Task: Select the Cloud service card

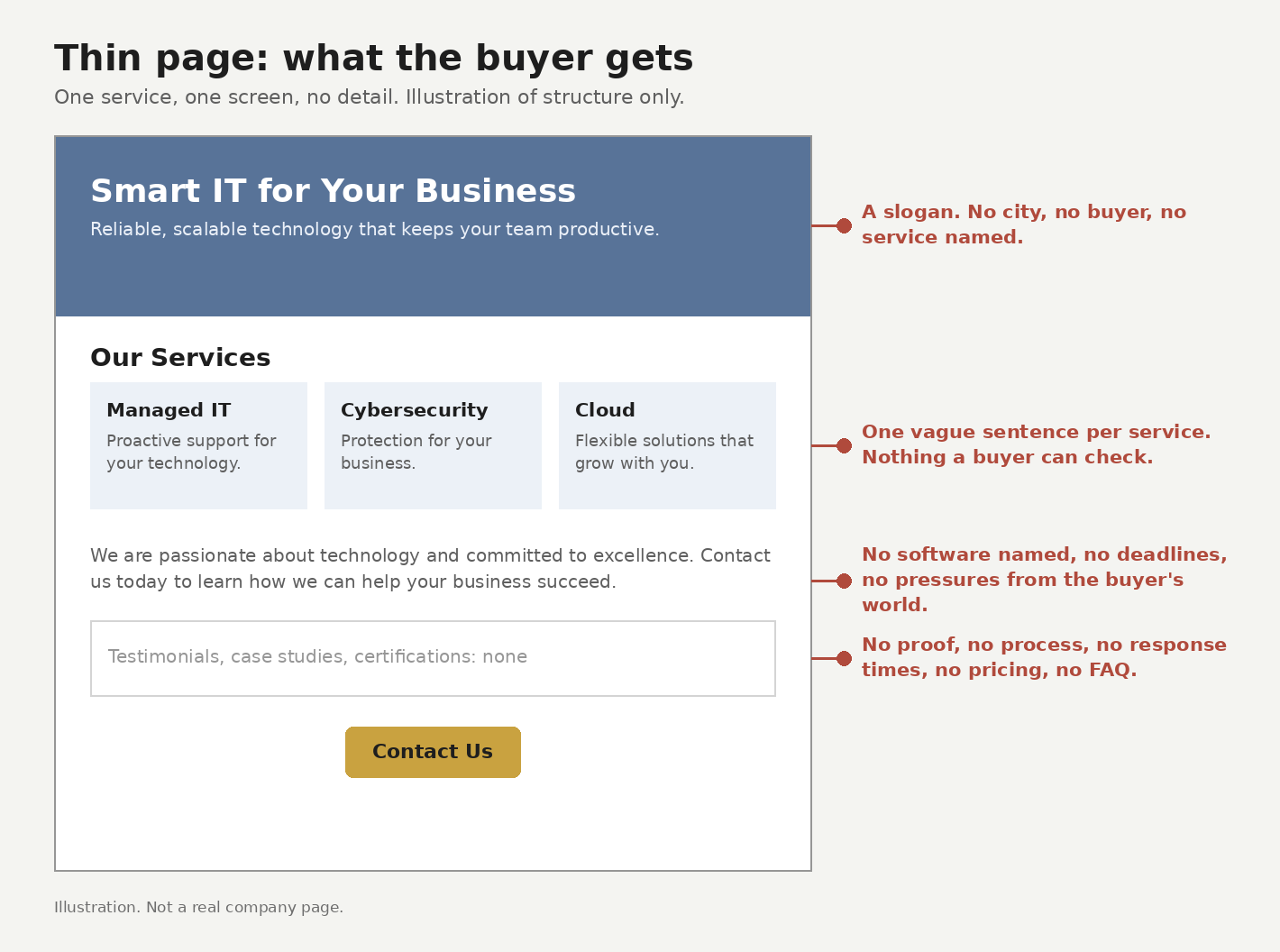Action: [667, 445]
